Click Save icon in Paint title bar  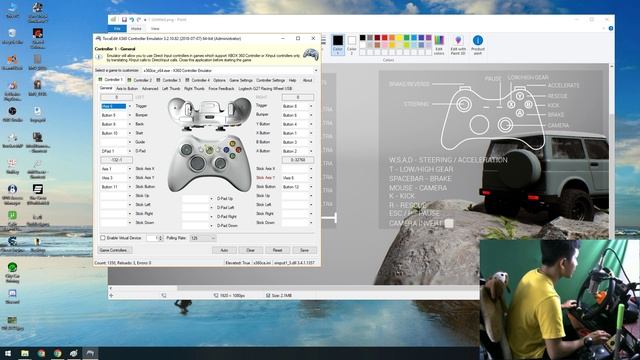(x=124, y=20)
